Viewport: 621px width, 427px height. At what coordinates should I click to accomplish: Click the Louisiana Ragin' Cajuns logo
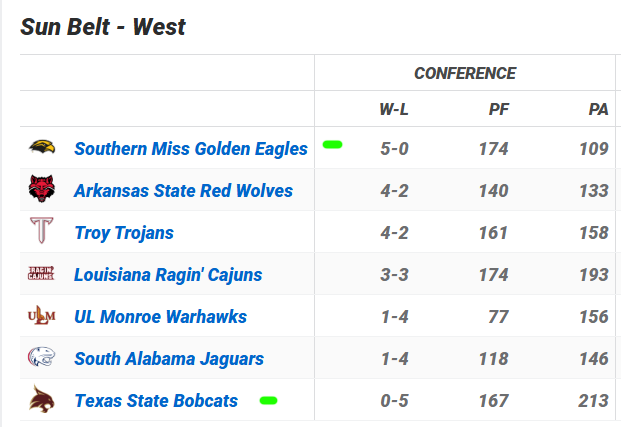(42, 274)
